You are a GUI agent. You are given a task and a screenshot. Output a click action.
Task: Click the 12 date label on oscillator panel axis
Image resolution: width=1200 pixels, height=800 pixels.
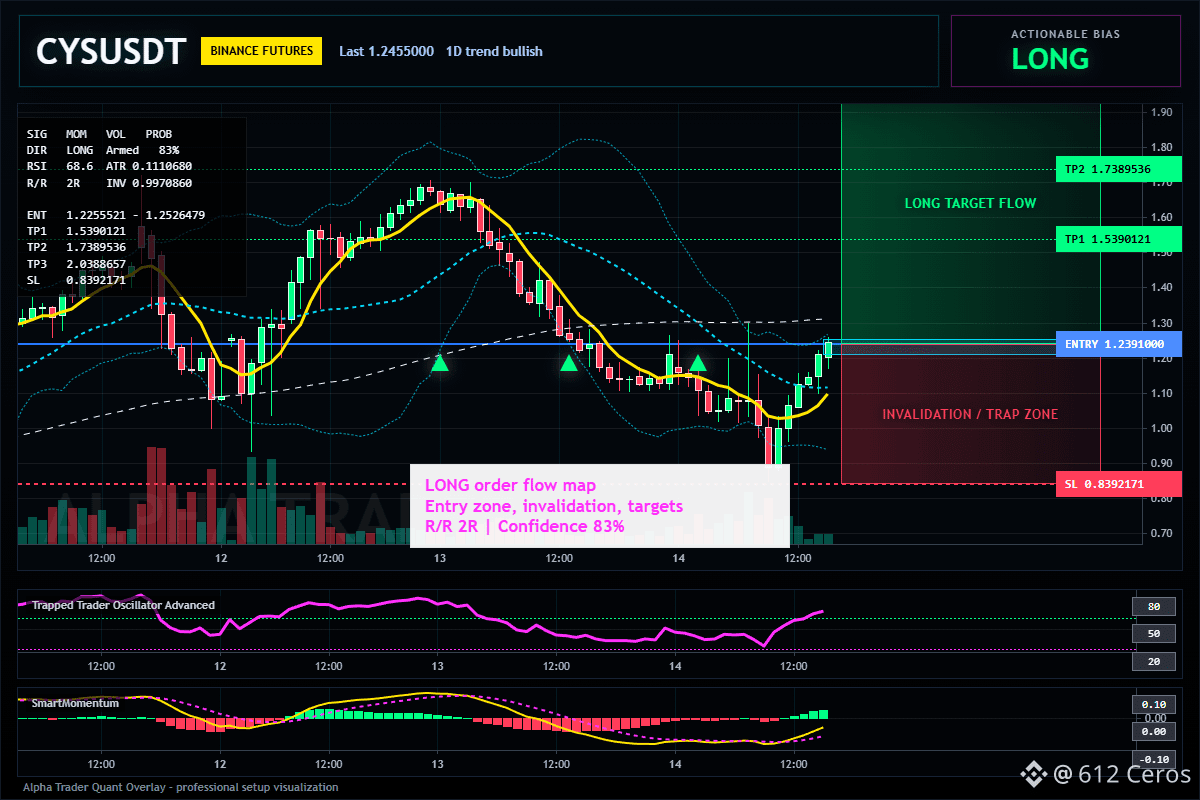220,665
